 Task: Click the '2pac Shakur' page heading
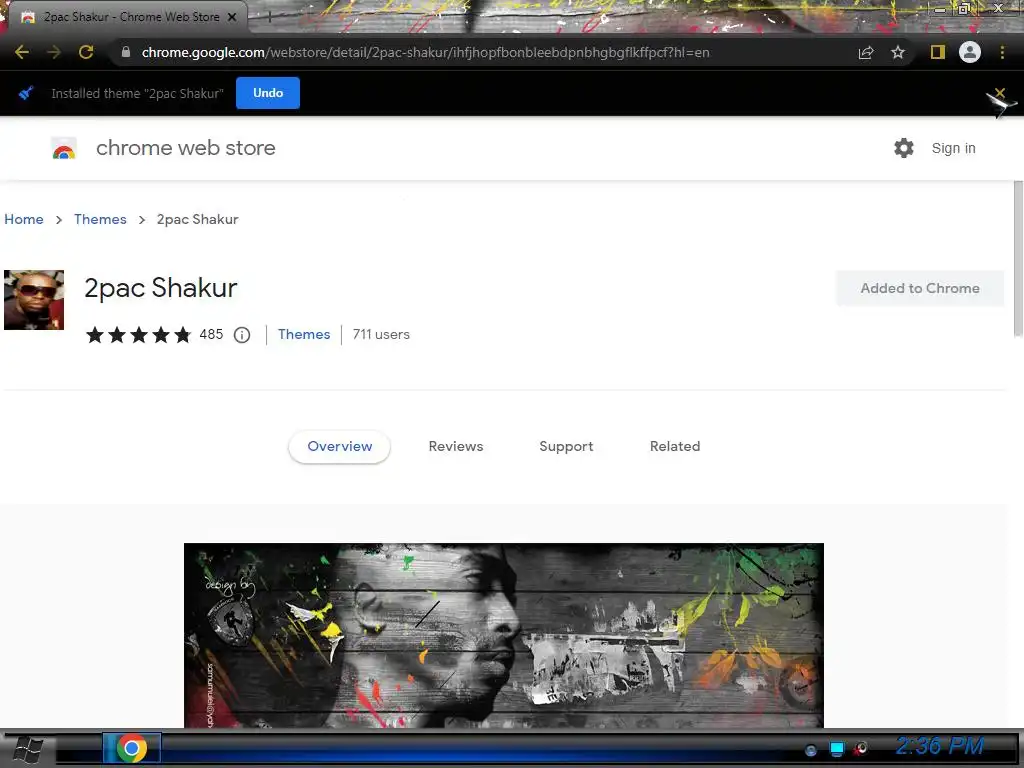tap(161, 288)
